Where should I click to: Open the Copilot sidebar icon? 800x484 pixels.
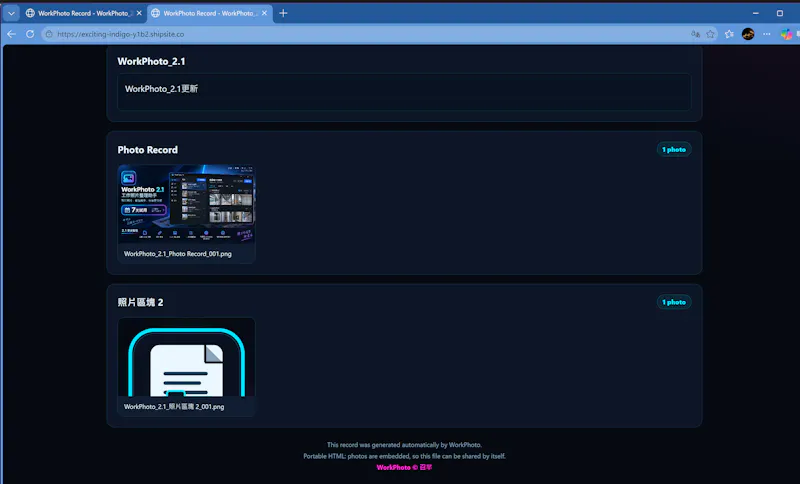click(787, 34)
